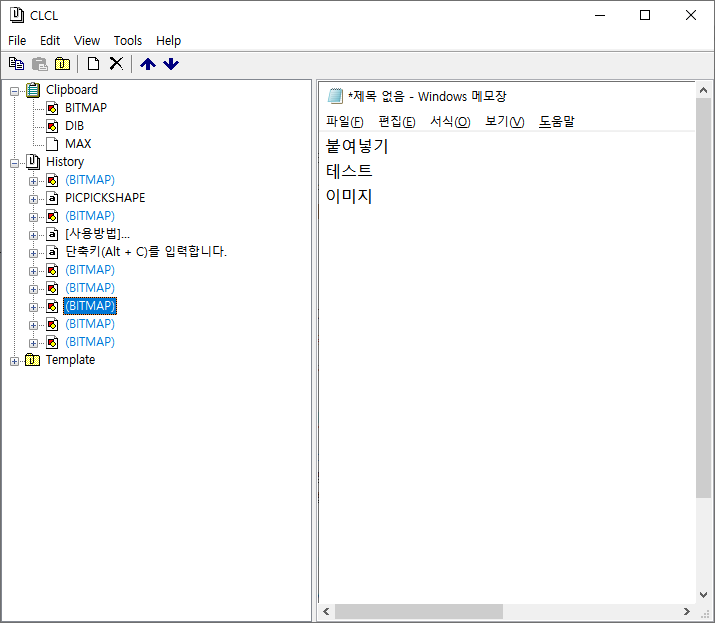Move item down with blue down arrow

pyautogui.click(x=171, y=64)
